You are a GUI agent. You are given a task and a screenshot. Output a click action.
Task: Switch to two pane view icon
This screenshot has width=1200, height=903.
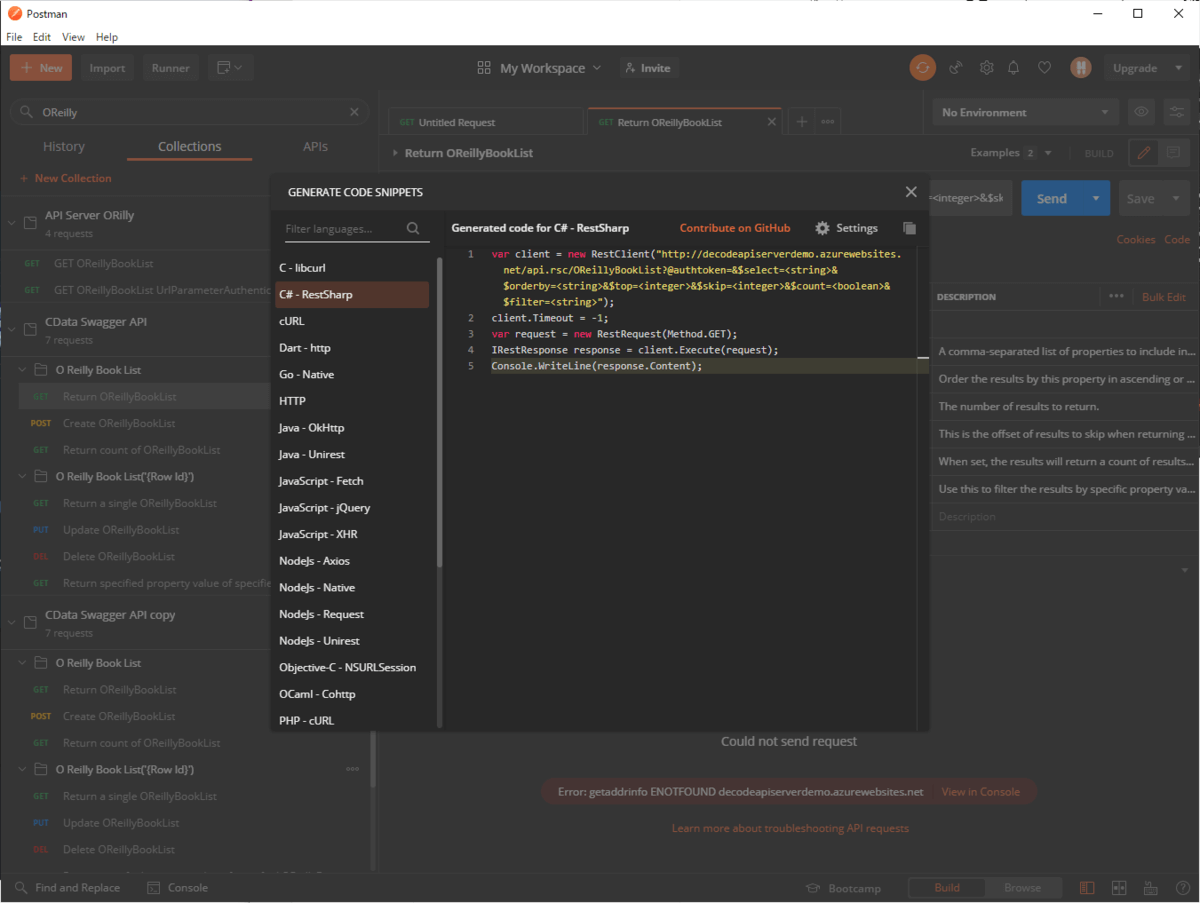point(1119,887)
